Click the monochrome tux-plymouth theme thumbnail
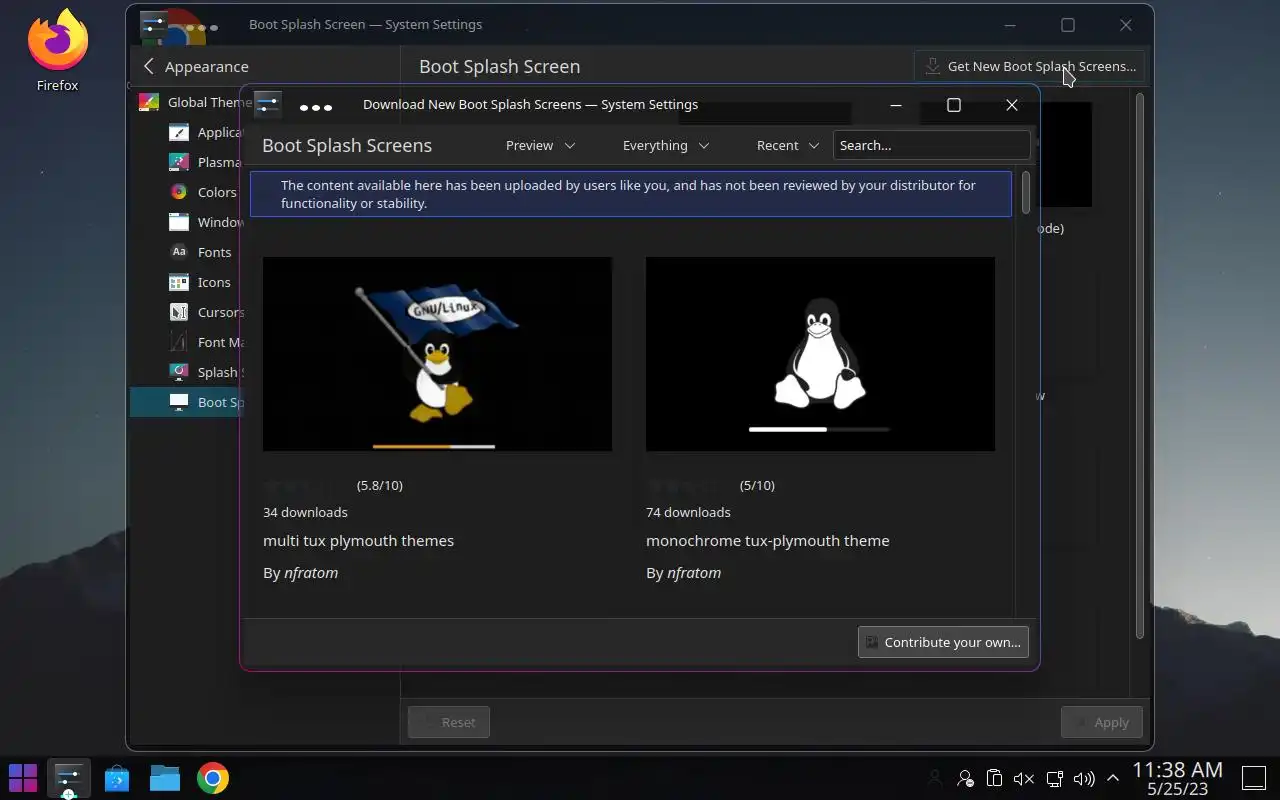The width and height of the screenshot is (1280, 800). (820, 354)
